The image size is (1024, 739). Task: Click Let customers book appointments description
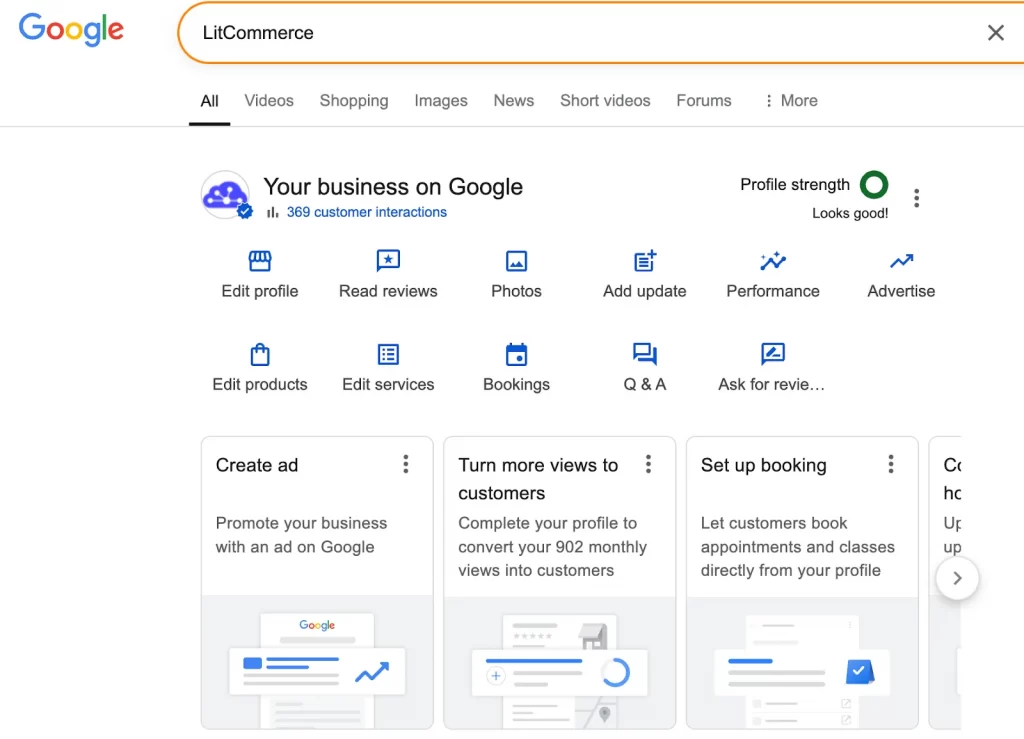click(x=797, y=546)
